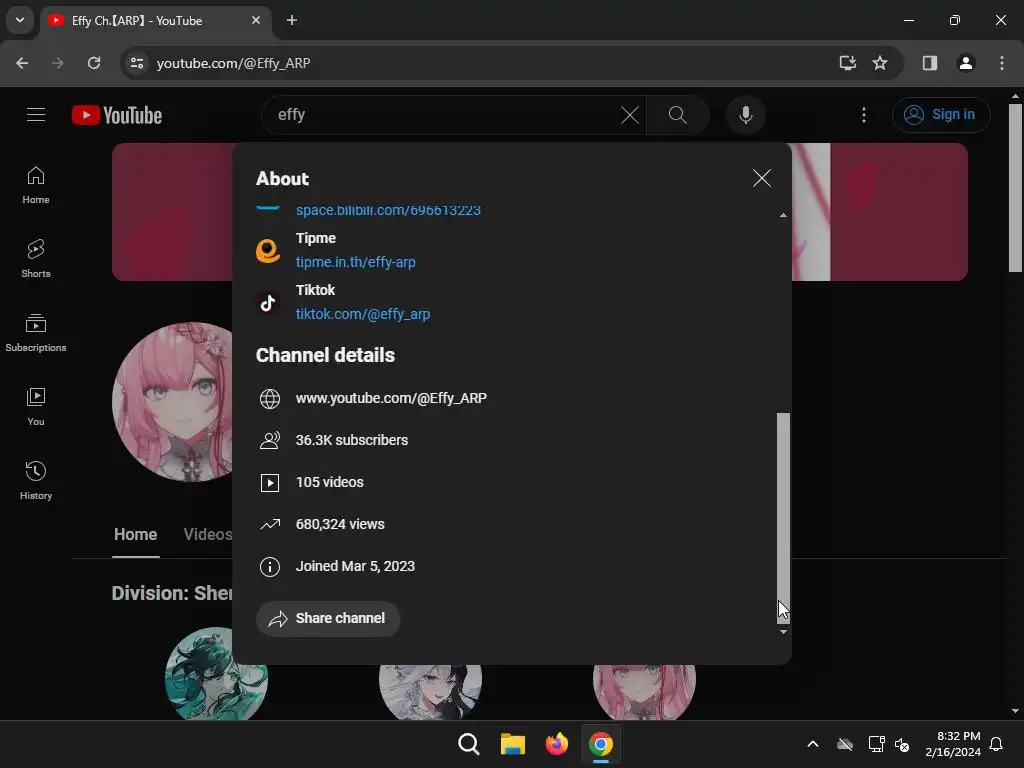Expand the tab search dropdown
This screenshot has height=768, width=1024.
[x=20, y=20]
